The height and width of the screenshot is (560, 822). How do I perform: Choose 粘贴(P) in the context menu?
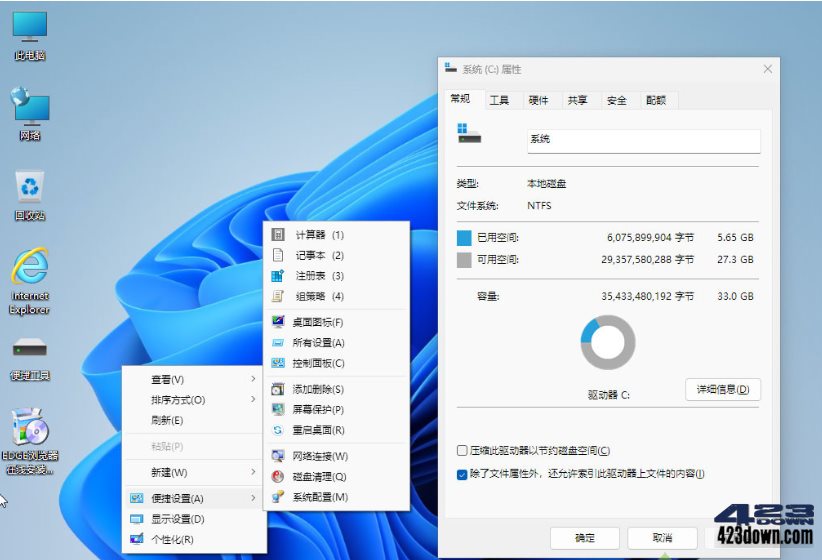[194, 446]
